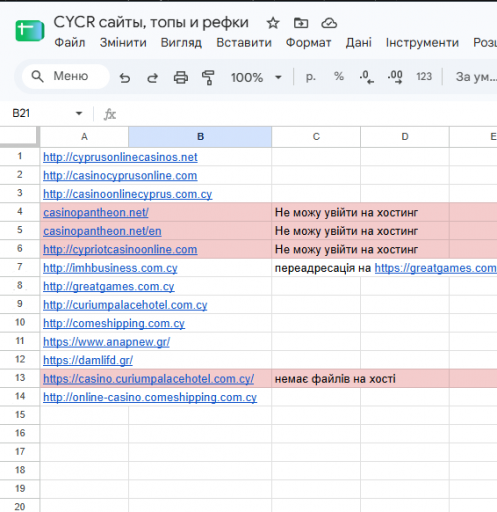
Task: Select column B header
Action: [200, 137]
